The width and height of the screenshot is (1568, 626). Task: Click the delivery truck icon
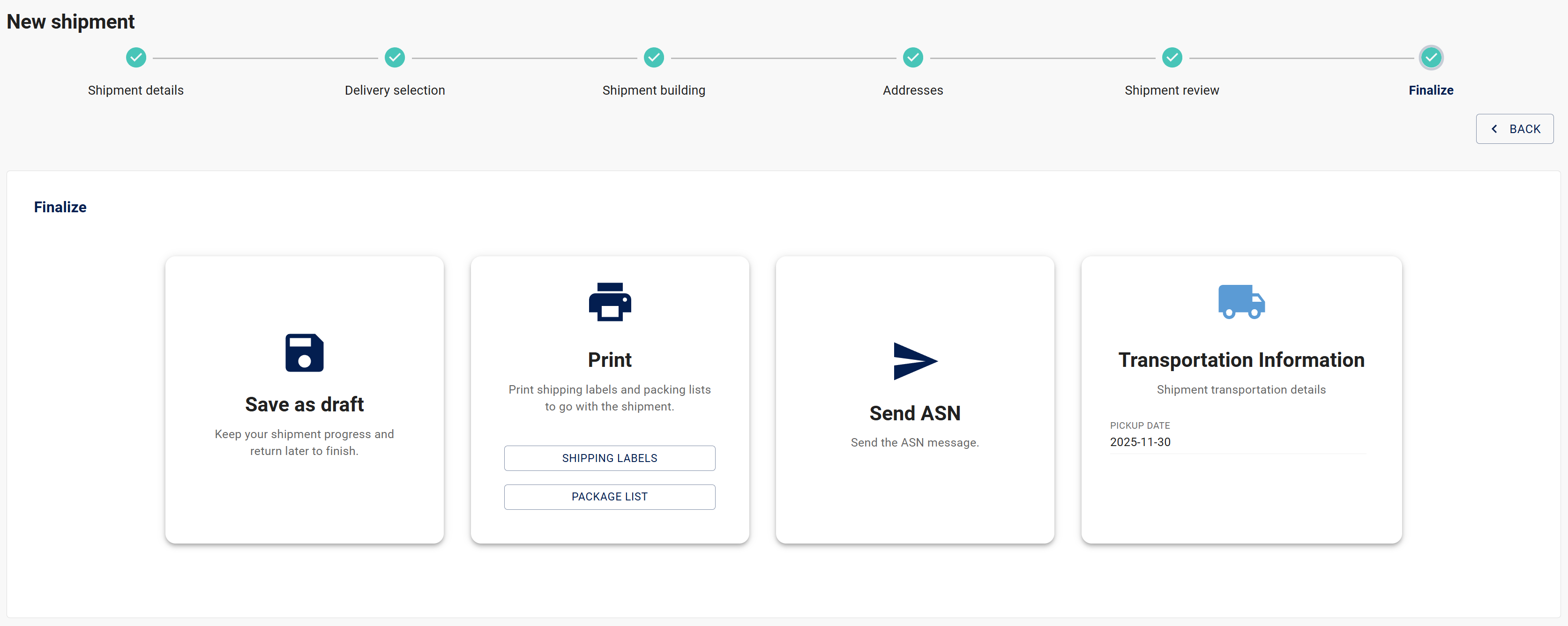(x=1241, y=302)
